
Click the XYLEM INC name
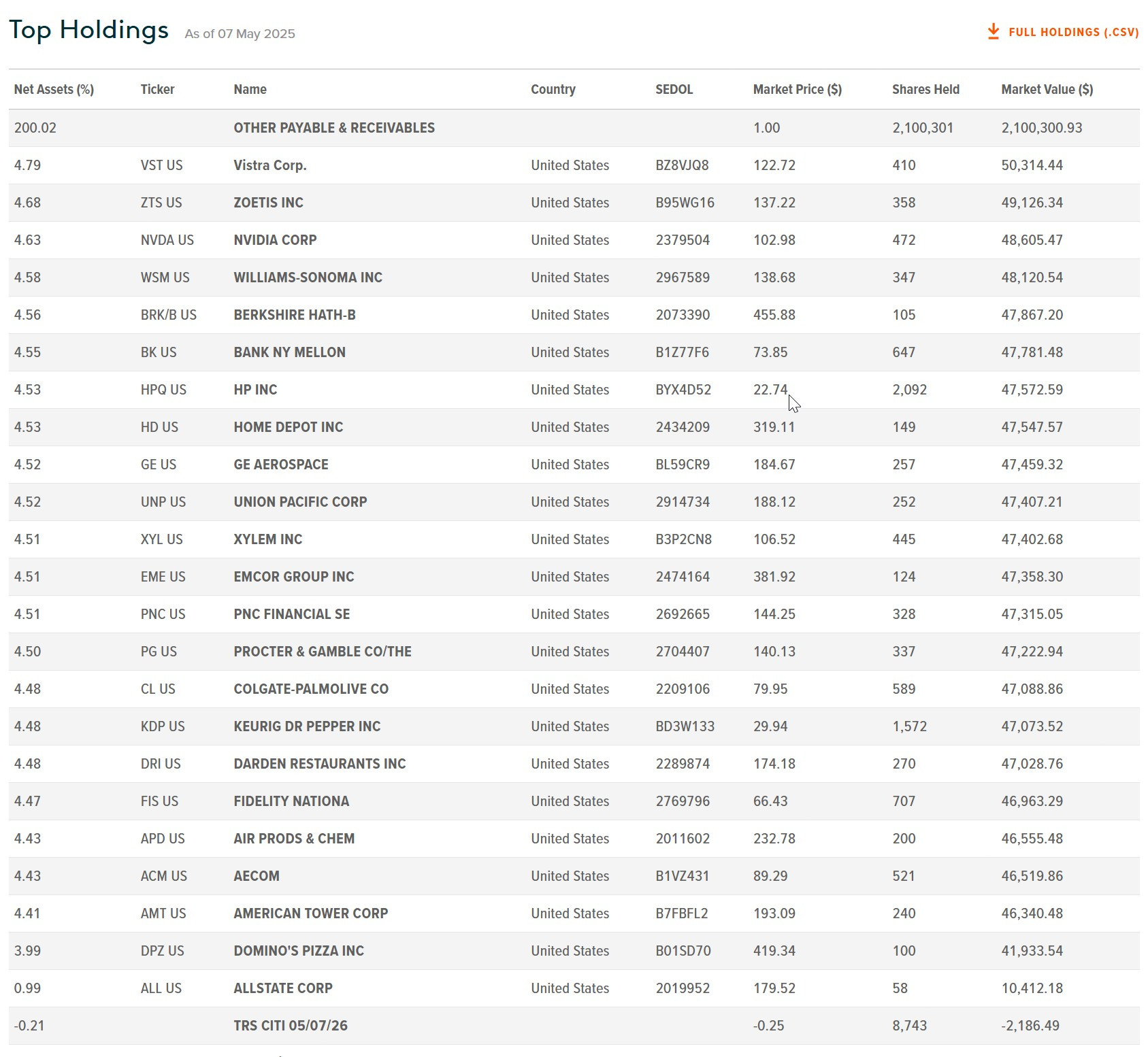coord(267,539)
